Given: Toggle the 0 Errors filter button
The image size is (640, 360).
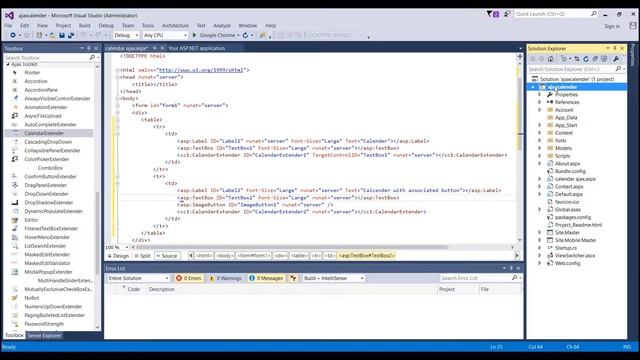Looking at the screenshot, I should (x=189, y=278).
